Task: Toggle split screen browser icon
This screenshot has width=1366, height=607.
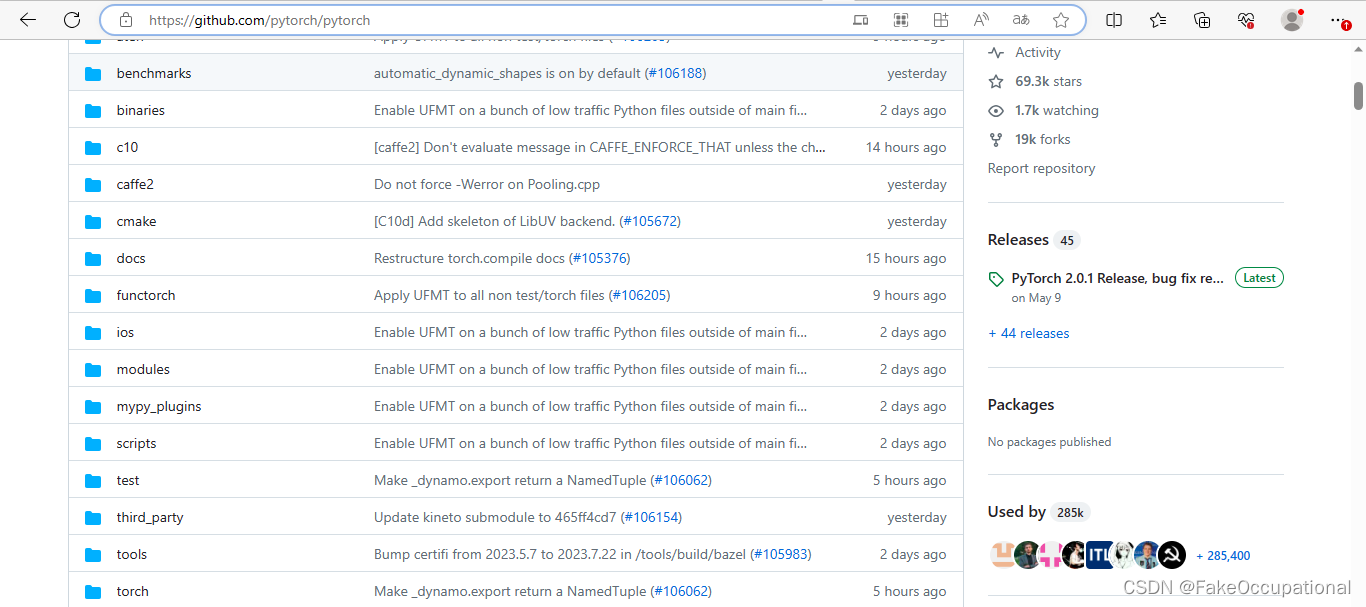Action: point(1114,20)
